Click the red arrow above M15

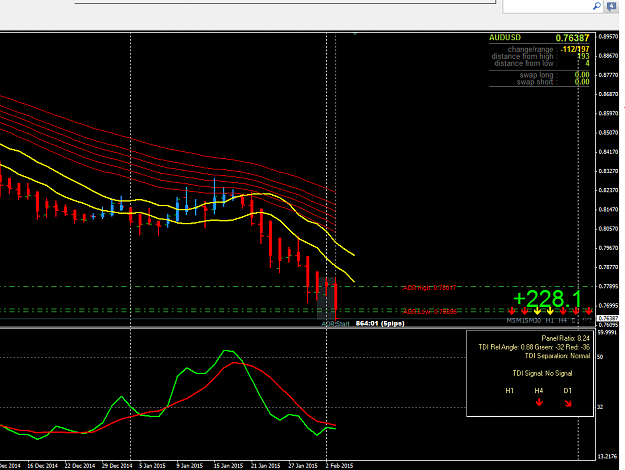524,311
